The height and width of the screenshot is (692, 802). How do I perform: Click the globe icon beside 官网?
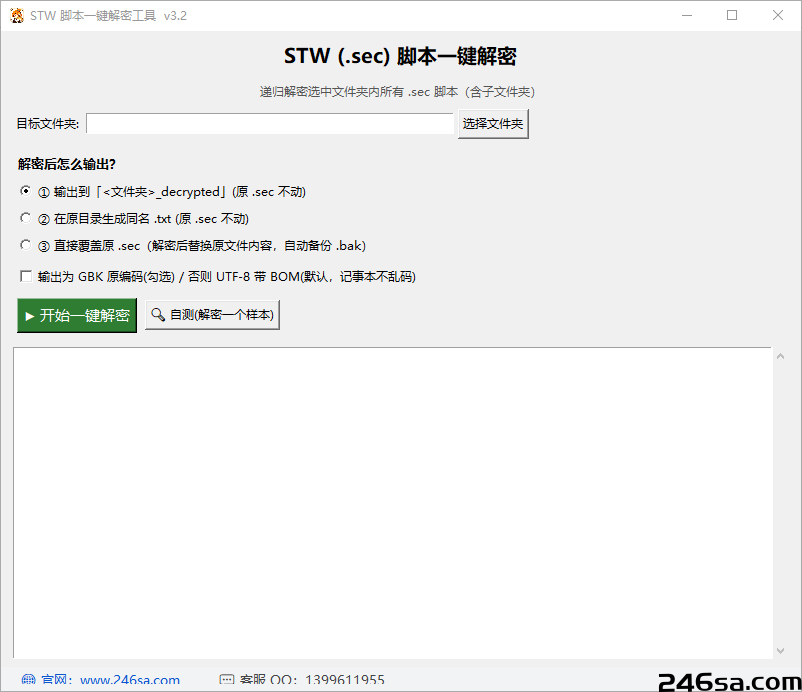click(29, 681)
